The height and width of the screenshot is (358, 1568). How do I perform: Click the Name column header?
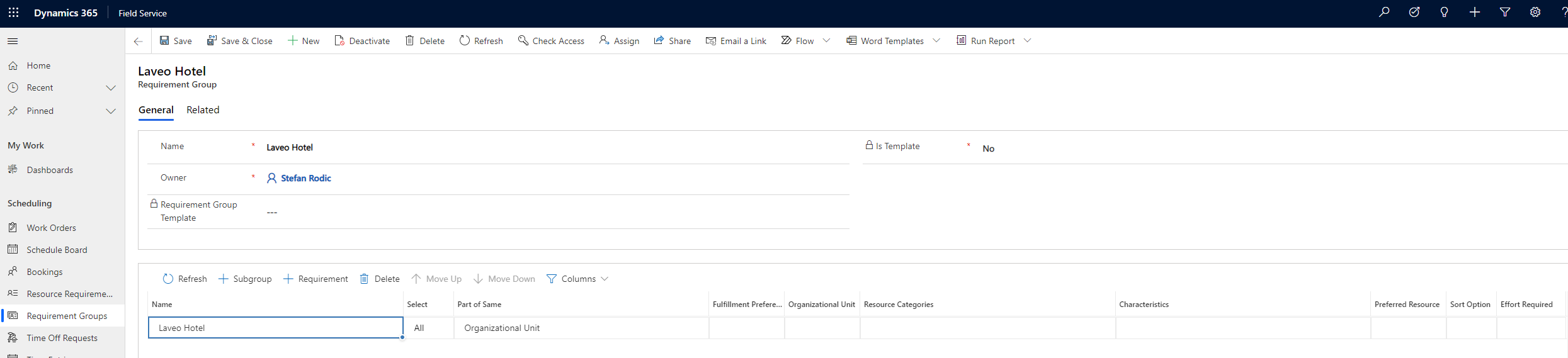tap(275, 305)
